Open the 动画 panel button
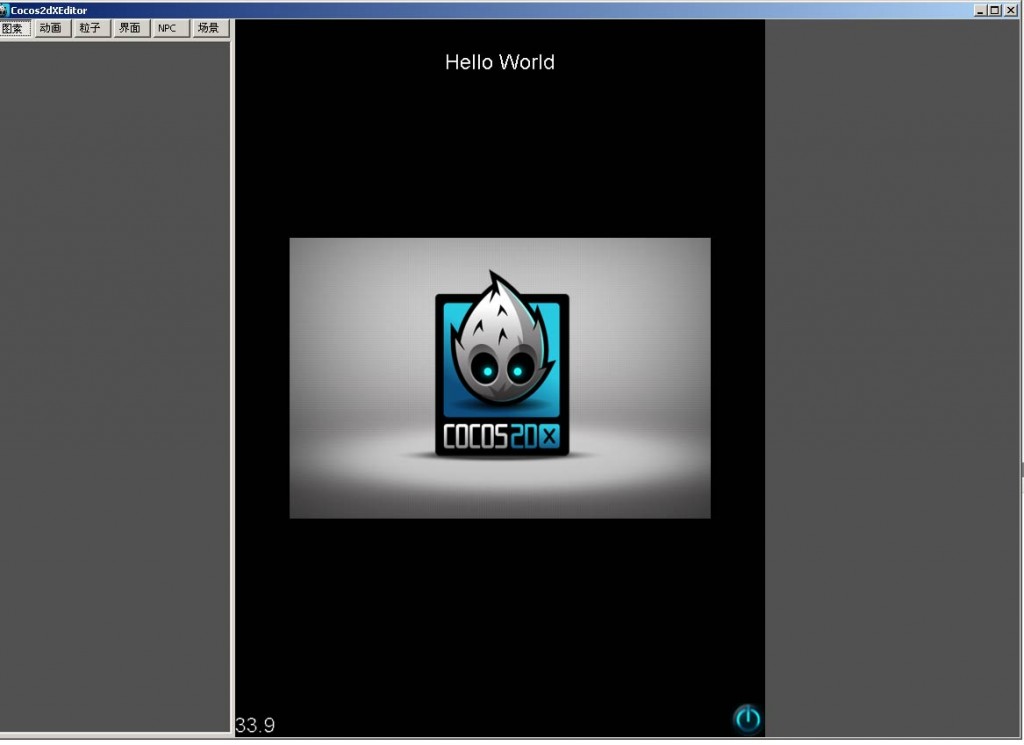The image size is (1024, 745). coord(52,28)
